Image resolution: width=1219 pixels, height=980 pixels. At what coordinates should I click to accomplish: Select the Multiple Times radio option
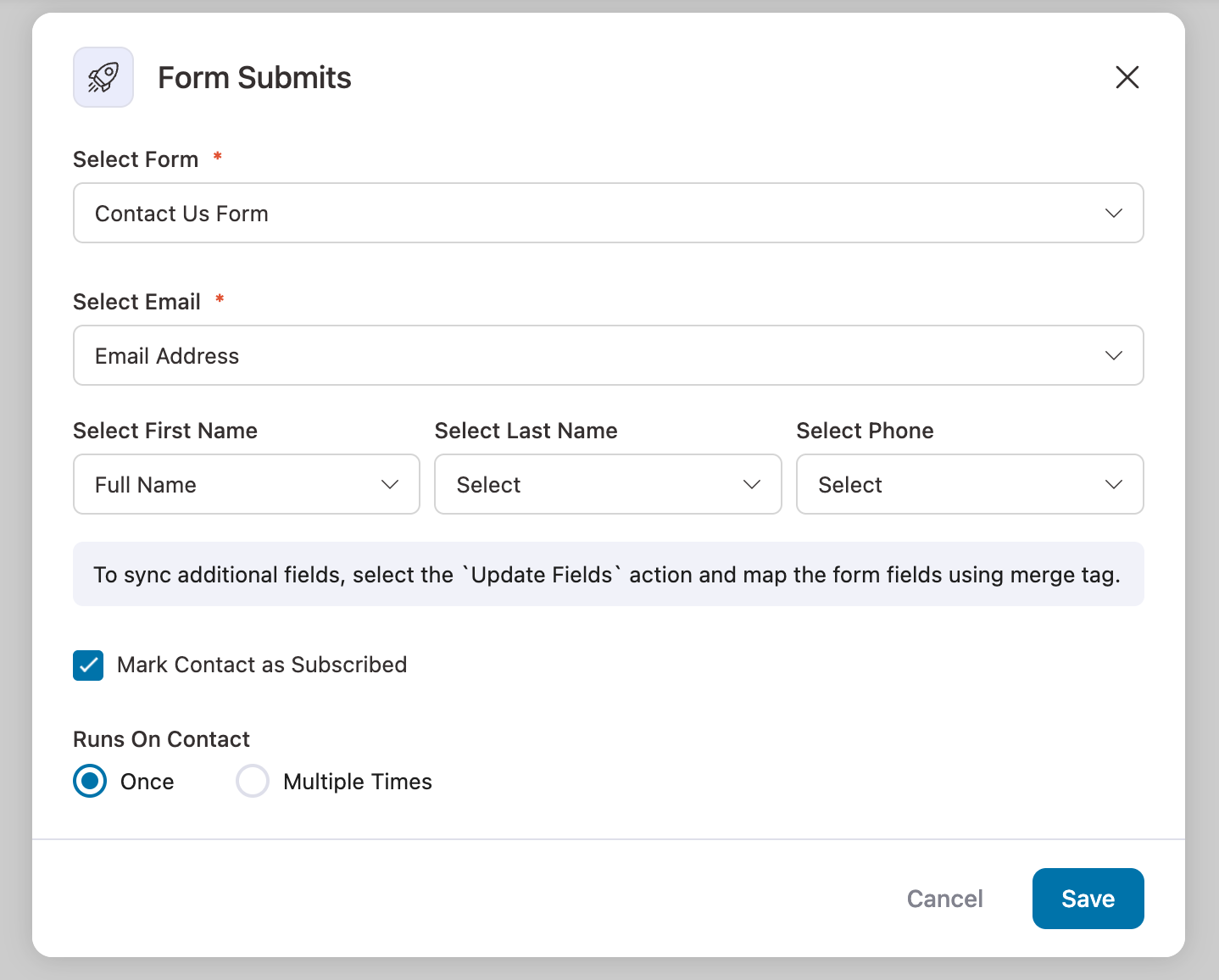click(253, 781)
